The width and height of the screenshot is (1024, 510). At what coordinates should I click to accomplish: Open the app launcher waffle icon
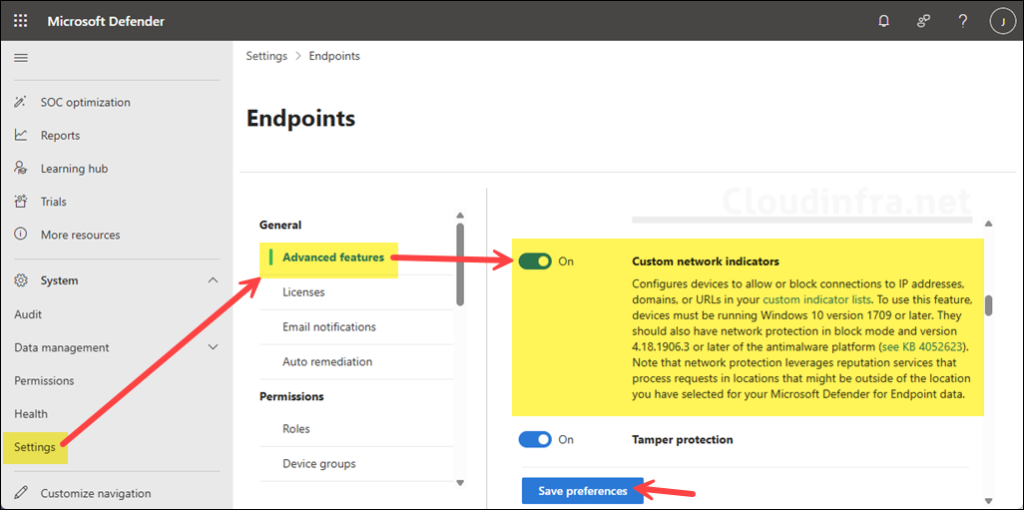[x=21, y=21]
